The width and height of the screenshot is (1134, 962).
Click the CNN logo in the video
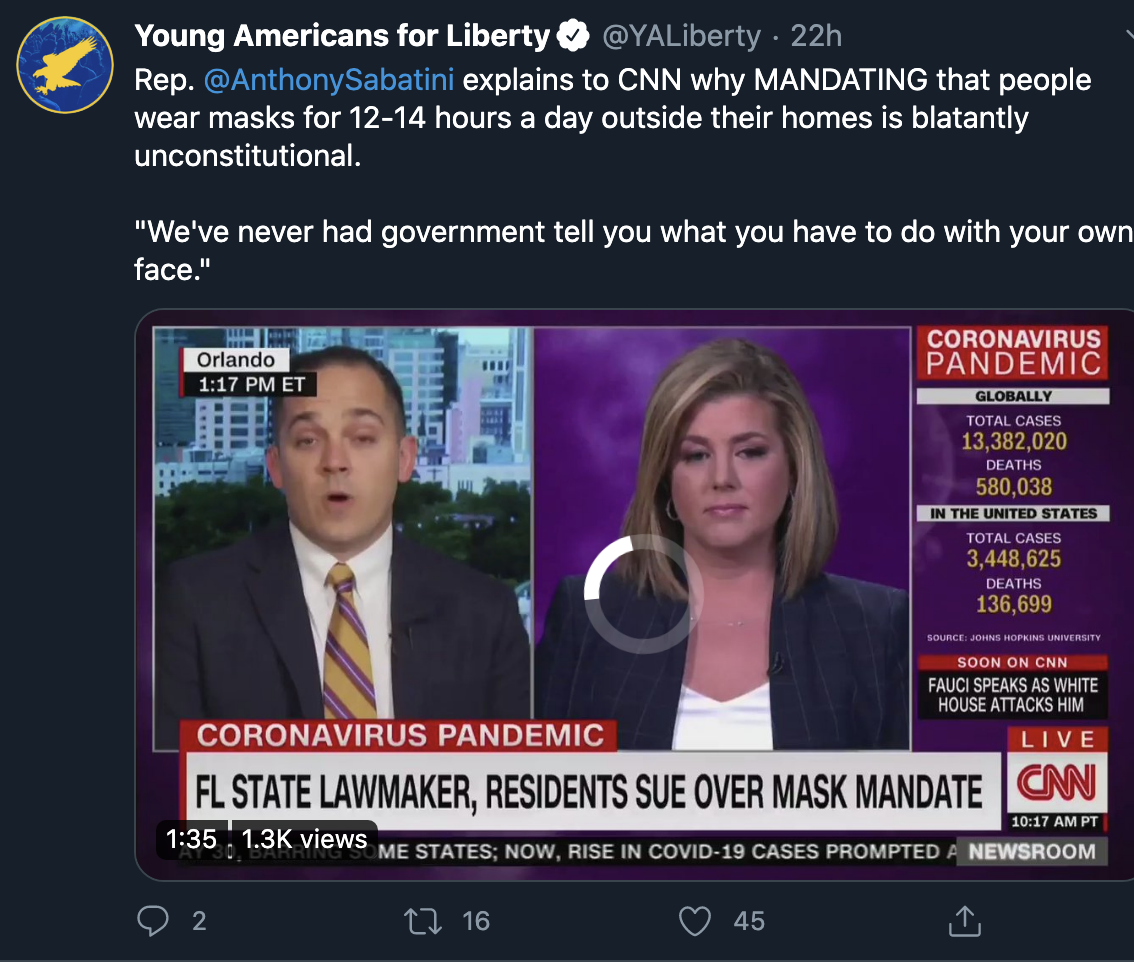tap(1057, 783)
